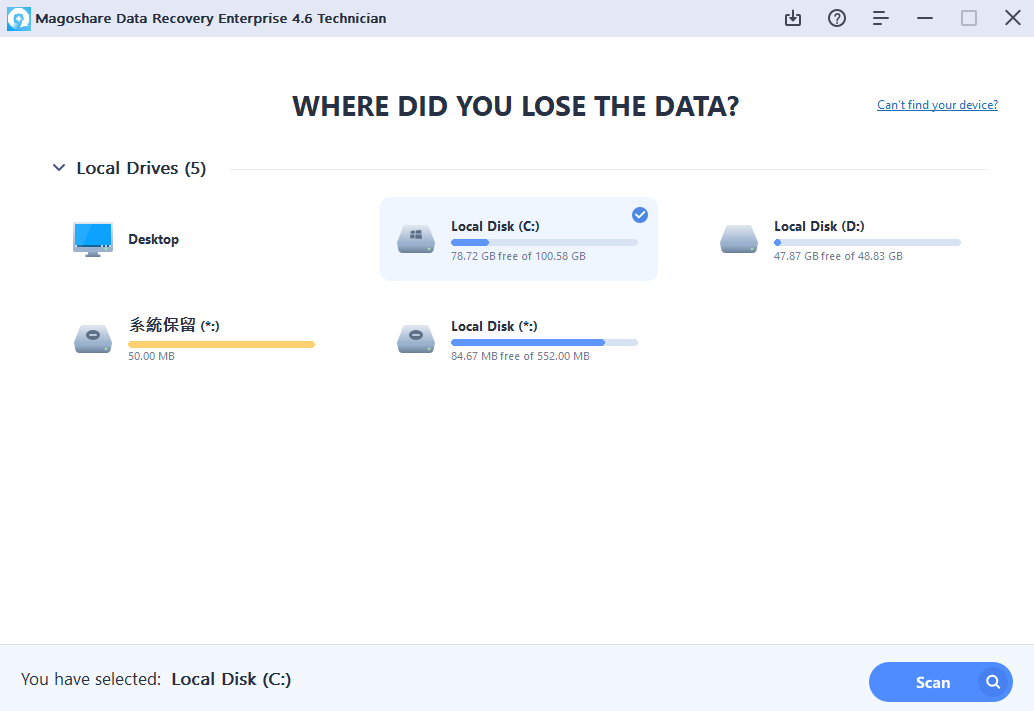
Task: Select the 系統保留 (*:) partition name
Action: 173,326
